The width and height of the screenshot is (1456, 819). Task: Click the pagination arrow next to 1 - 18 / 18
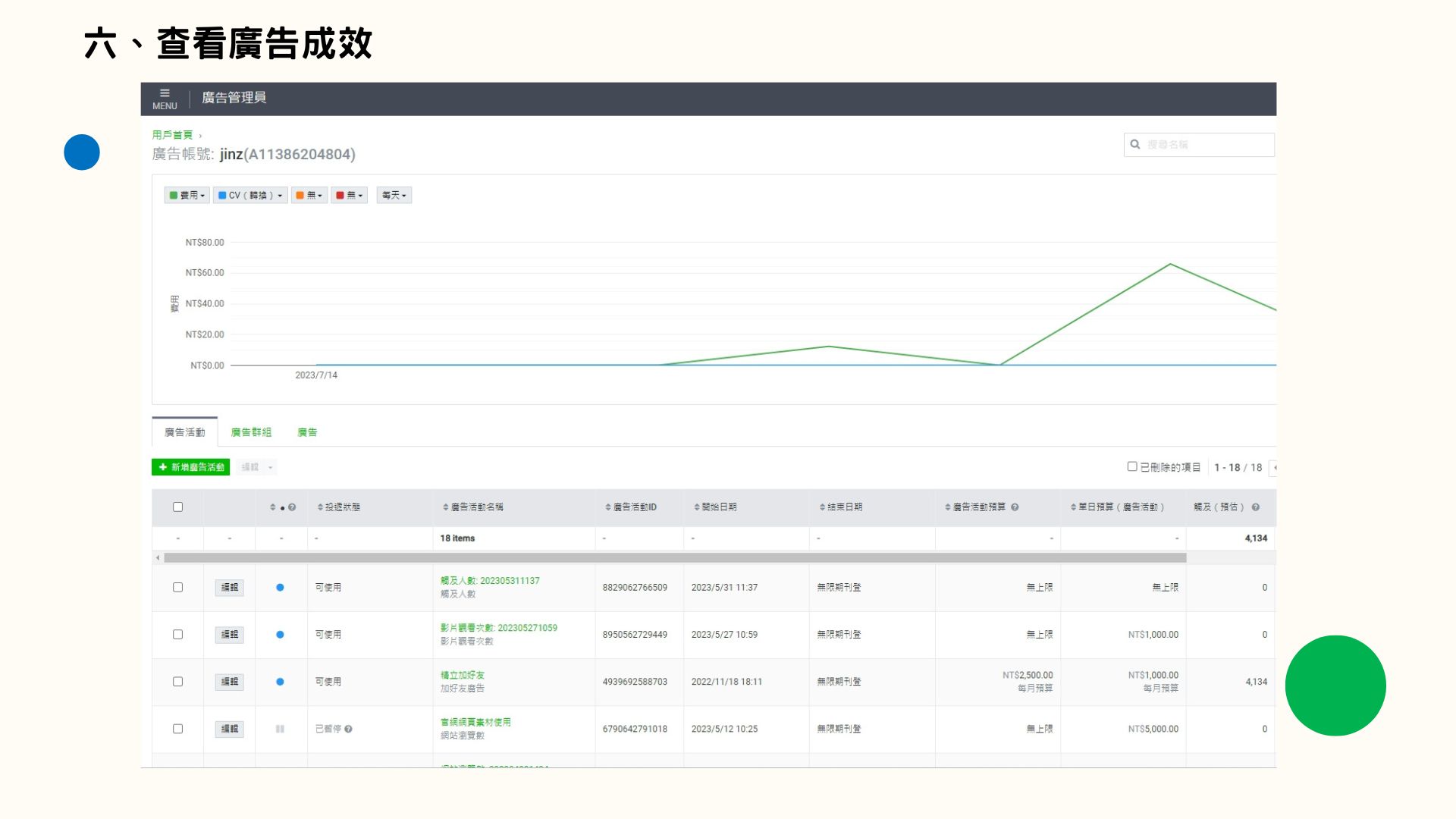[x=1274, y=468]
